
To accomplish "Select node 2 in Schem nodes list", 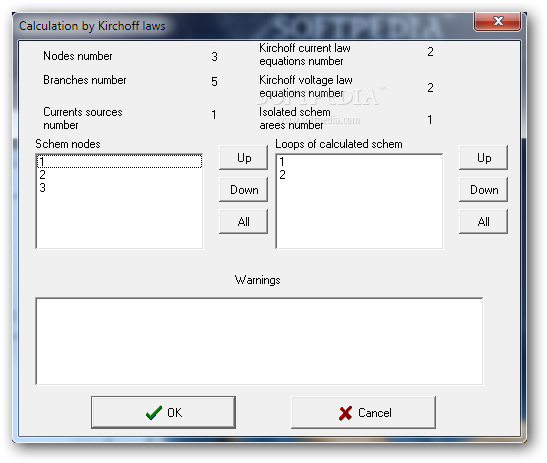I will 119,175.
